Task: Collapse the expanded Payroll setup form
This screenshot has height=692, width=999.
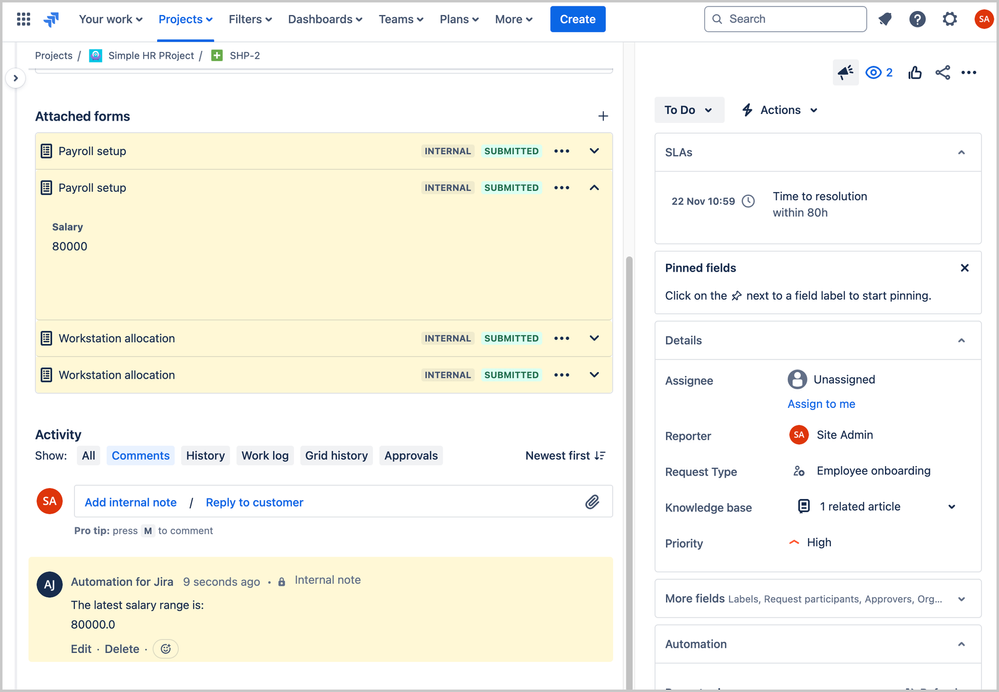Action: [594, 188]
